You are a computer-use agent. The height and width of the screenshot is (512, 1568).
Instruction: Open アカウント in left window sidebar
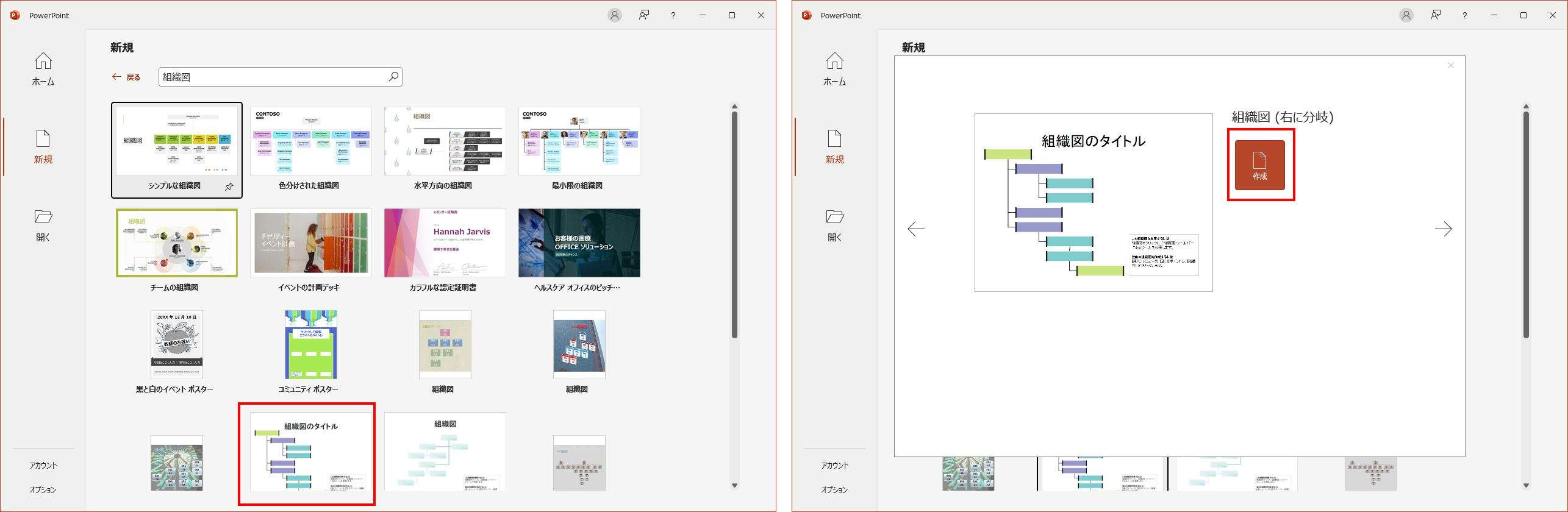pyautogui.click(x=43, y=465)
